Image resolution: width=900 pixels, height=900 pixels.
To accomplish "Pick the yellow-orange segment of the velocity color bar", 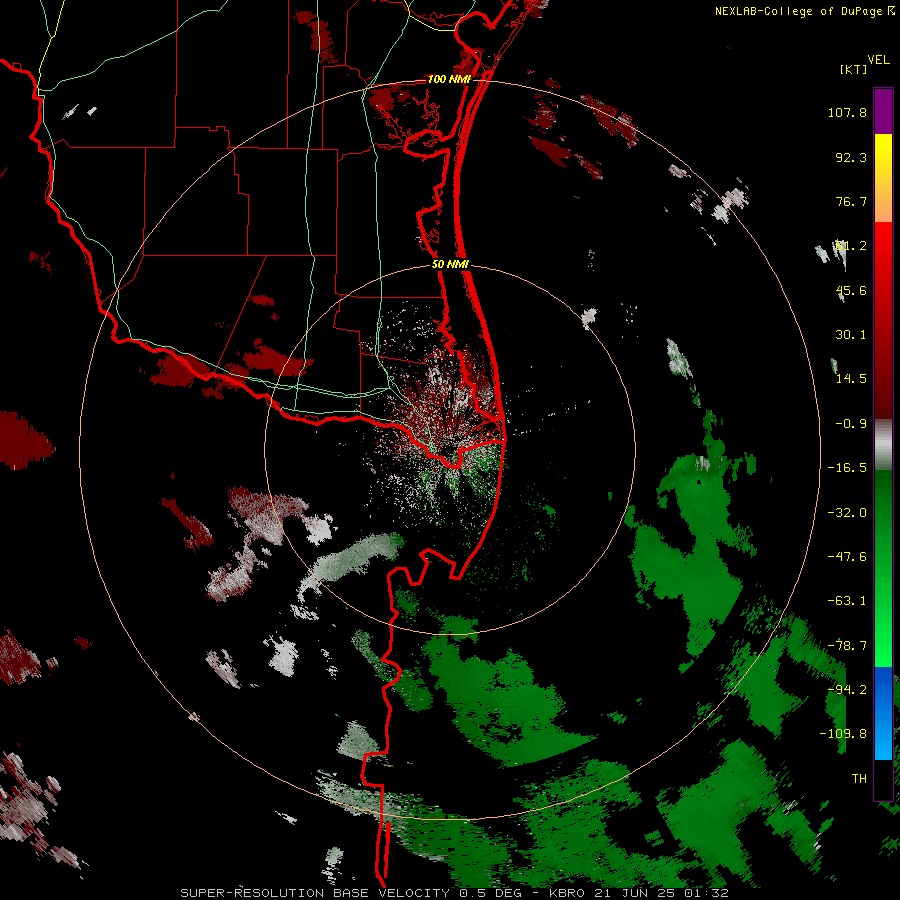I will pyautogui.click(x=883, y=178).
